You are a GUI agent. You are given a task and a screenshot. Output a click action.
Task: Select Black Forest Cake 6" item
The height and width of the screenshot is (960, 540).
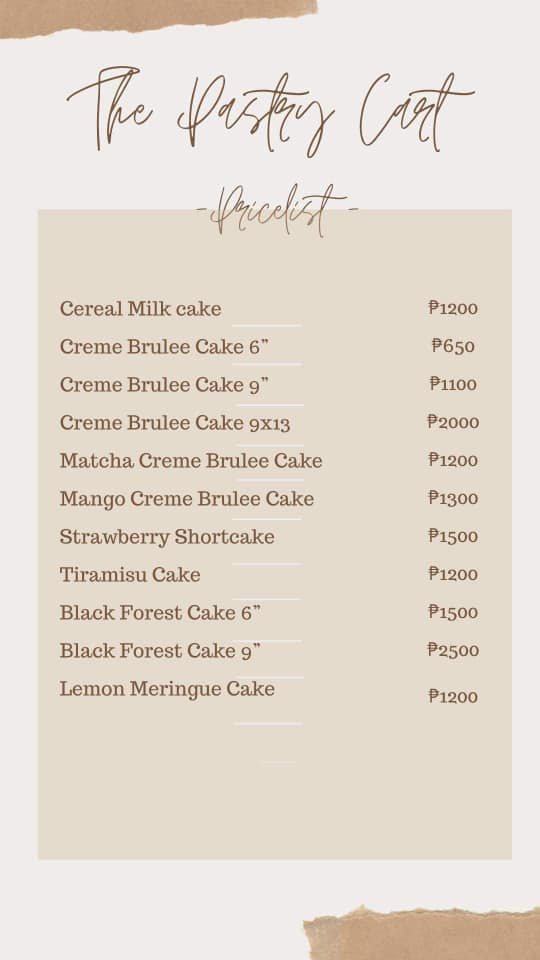point(160,612)
